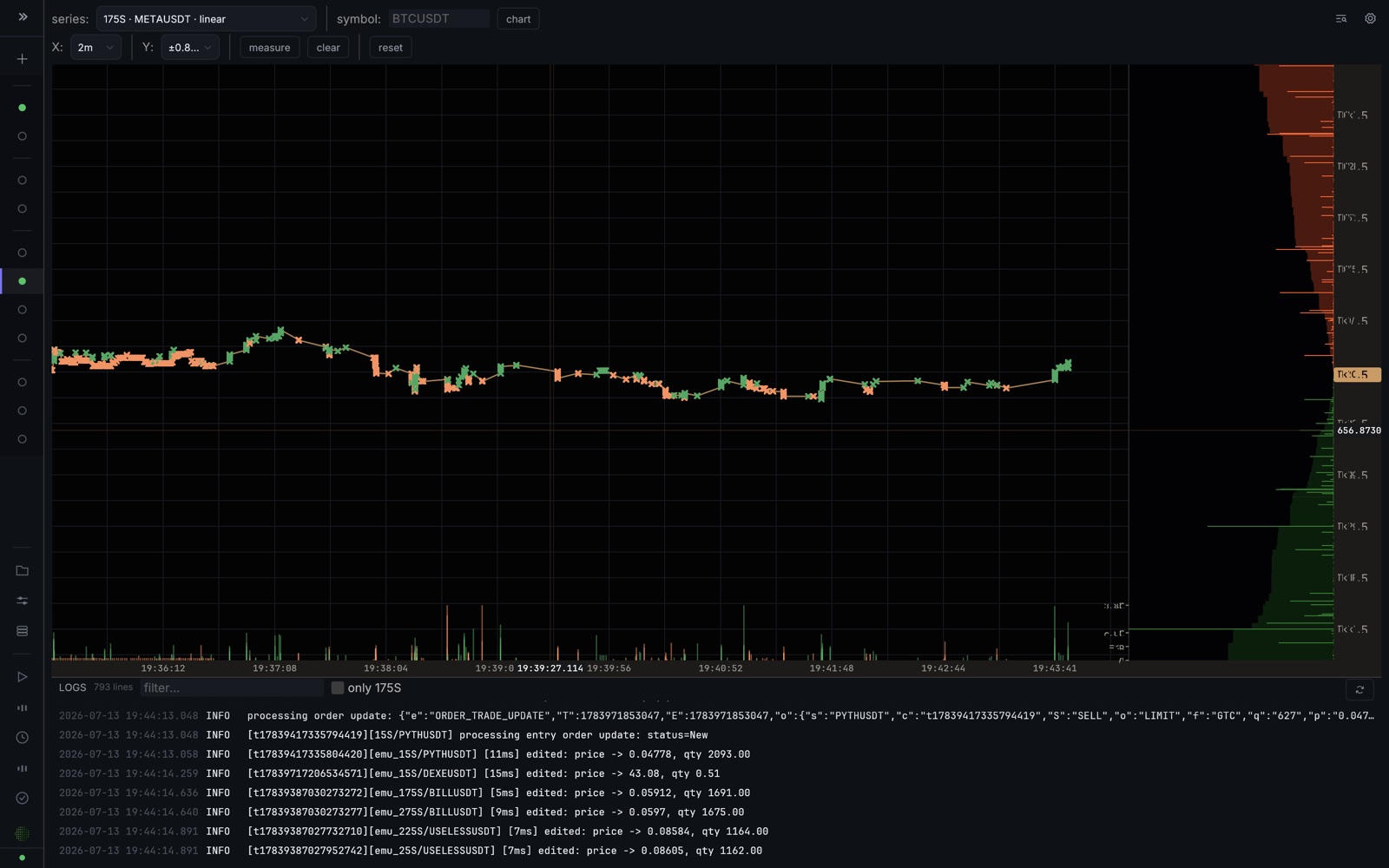Click the 656.8730 price label on the axis
The image size is (1389, 868).
click(1359, 431)
